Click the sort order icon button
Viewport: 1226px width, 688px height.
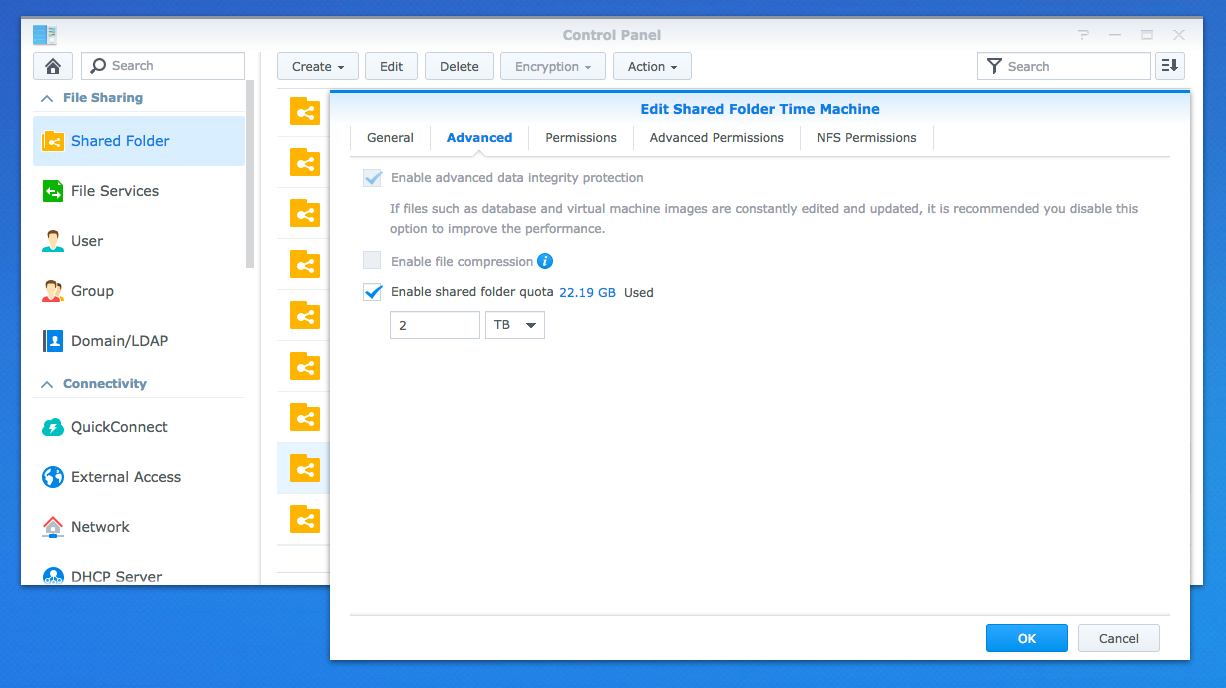(1169, 66)
